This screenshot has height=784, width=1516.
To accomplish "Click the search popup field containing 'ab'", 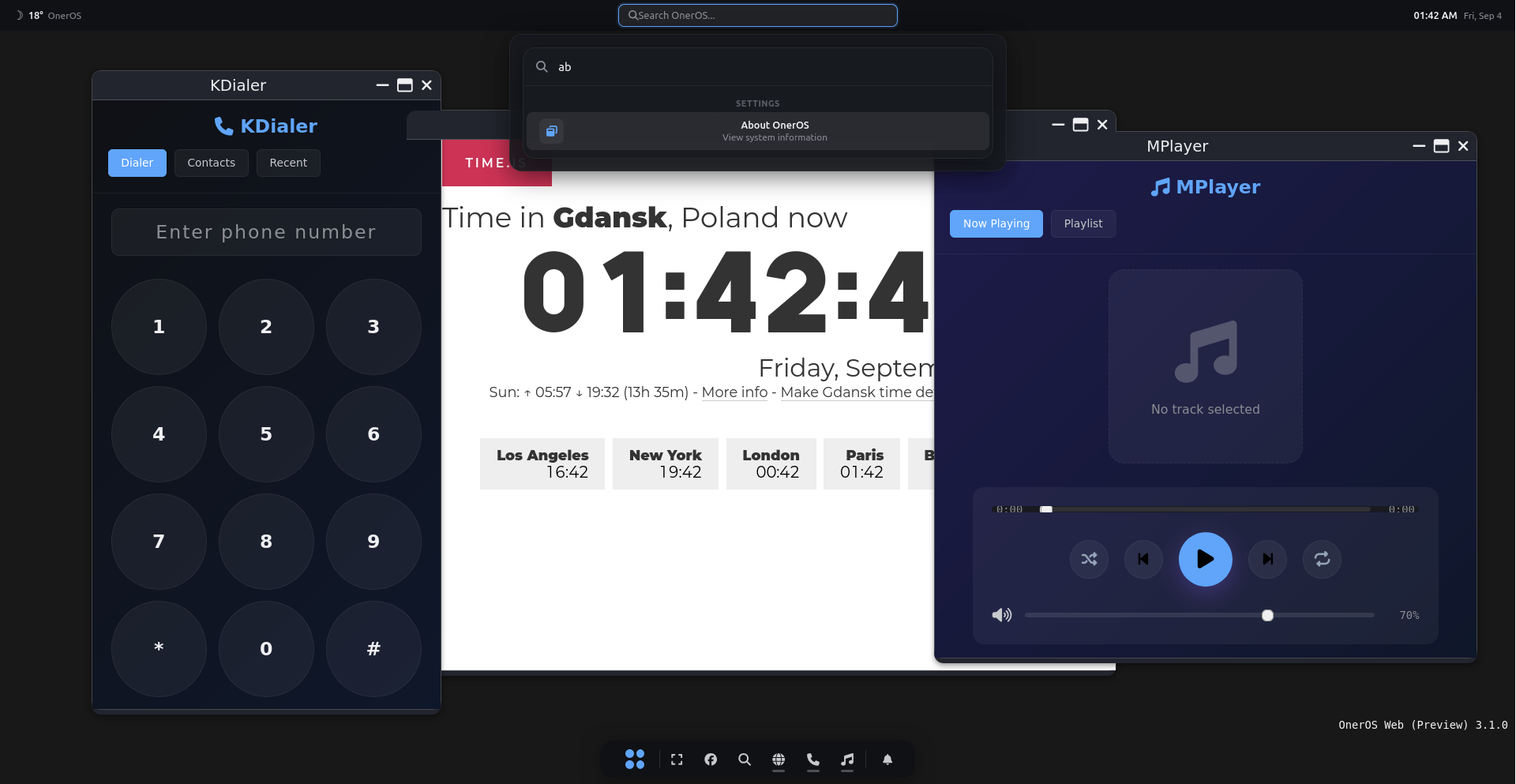I will (x=758, y=67).
